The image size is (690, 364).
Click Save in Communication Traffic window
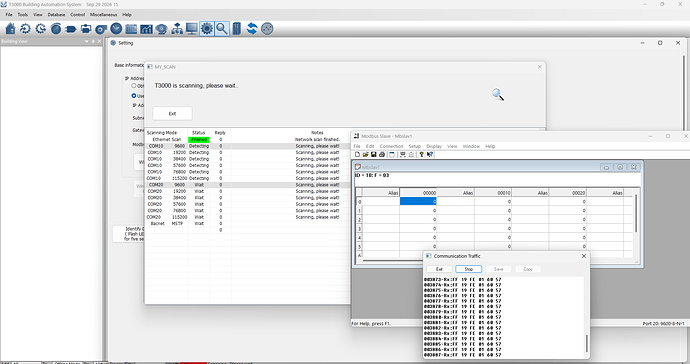(498, 269)
